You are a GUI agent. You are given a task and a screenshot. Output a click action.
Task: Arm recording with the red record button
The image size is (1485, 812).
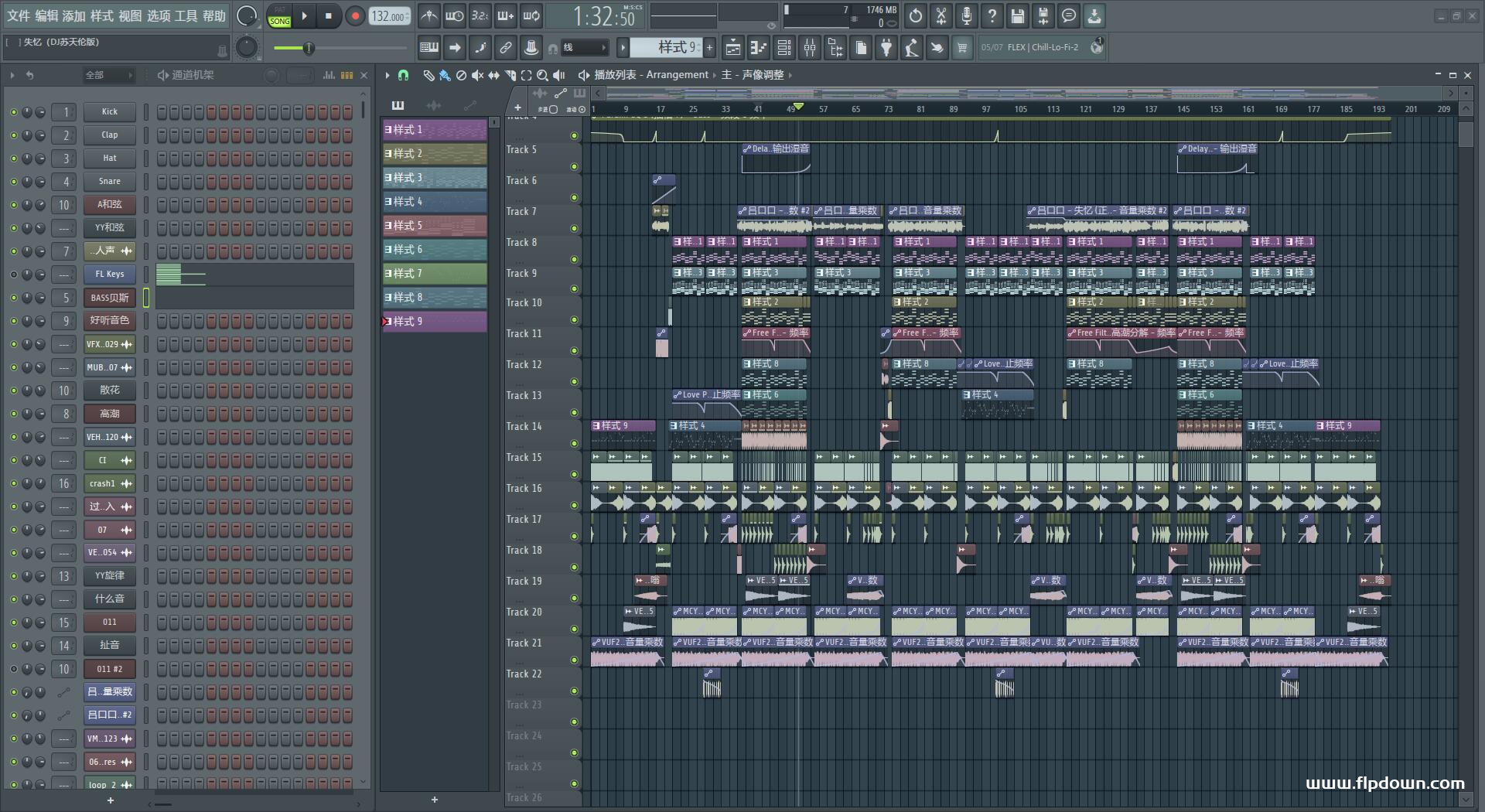tap(355, 15)
